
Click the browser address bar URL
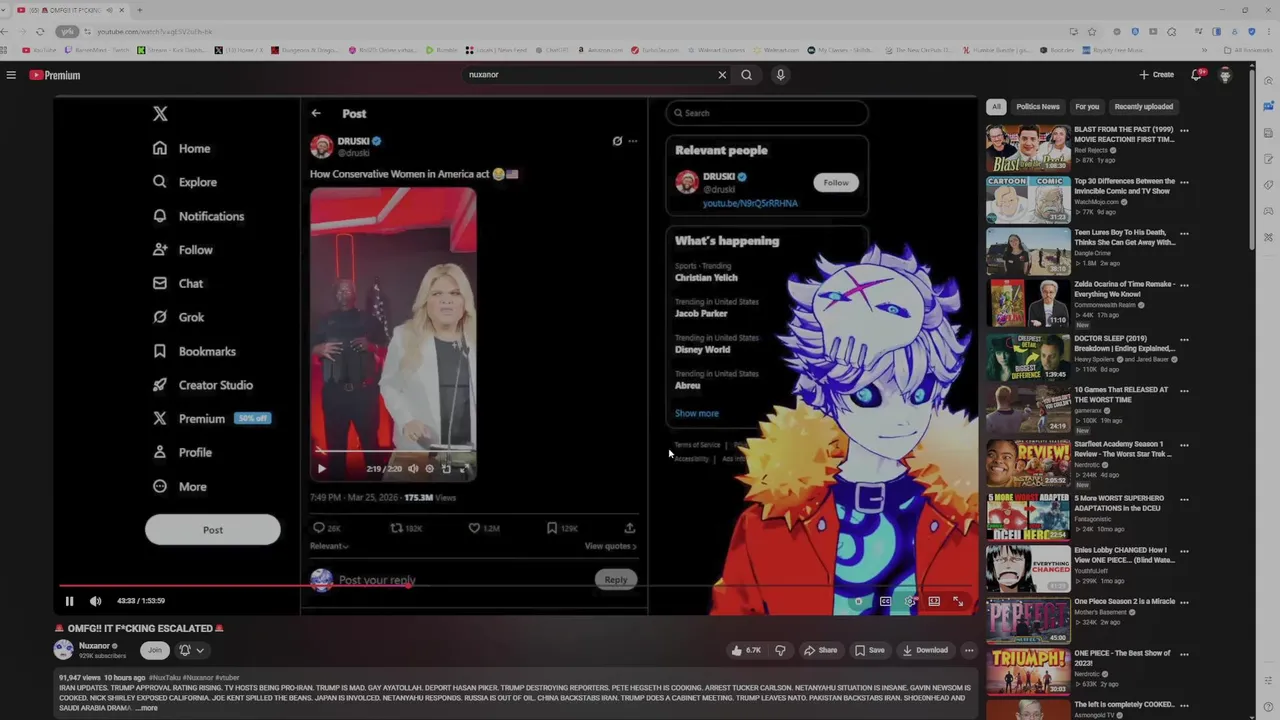[154, 32]
